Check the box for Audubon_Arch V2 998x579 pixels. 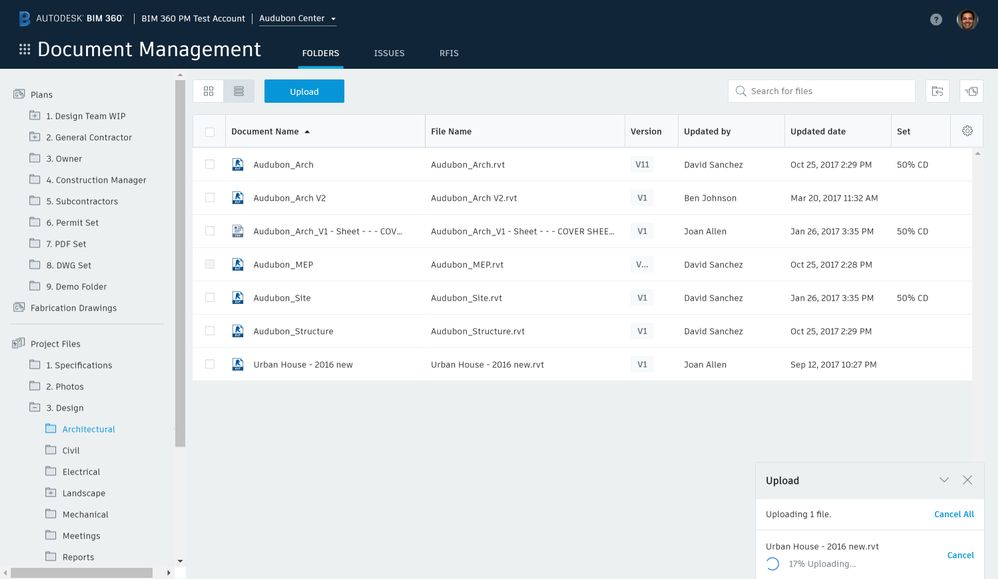(x=209, y=197)
